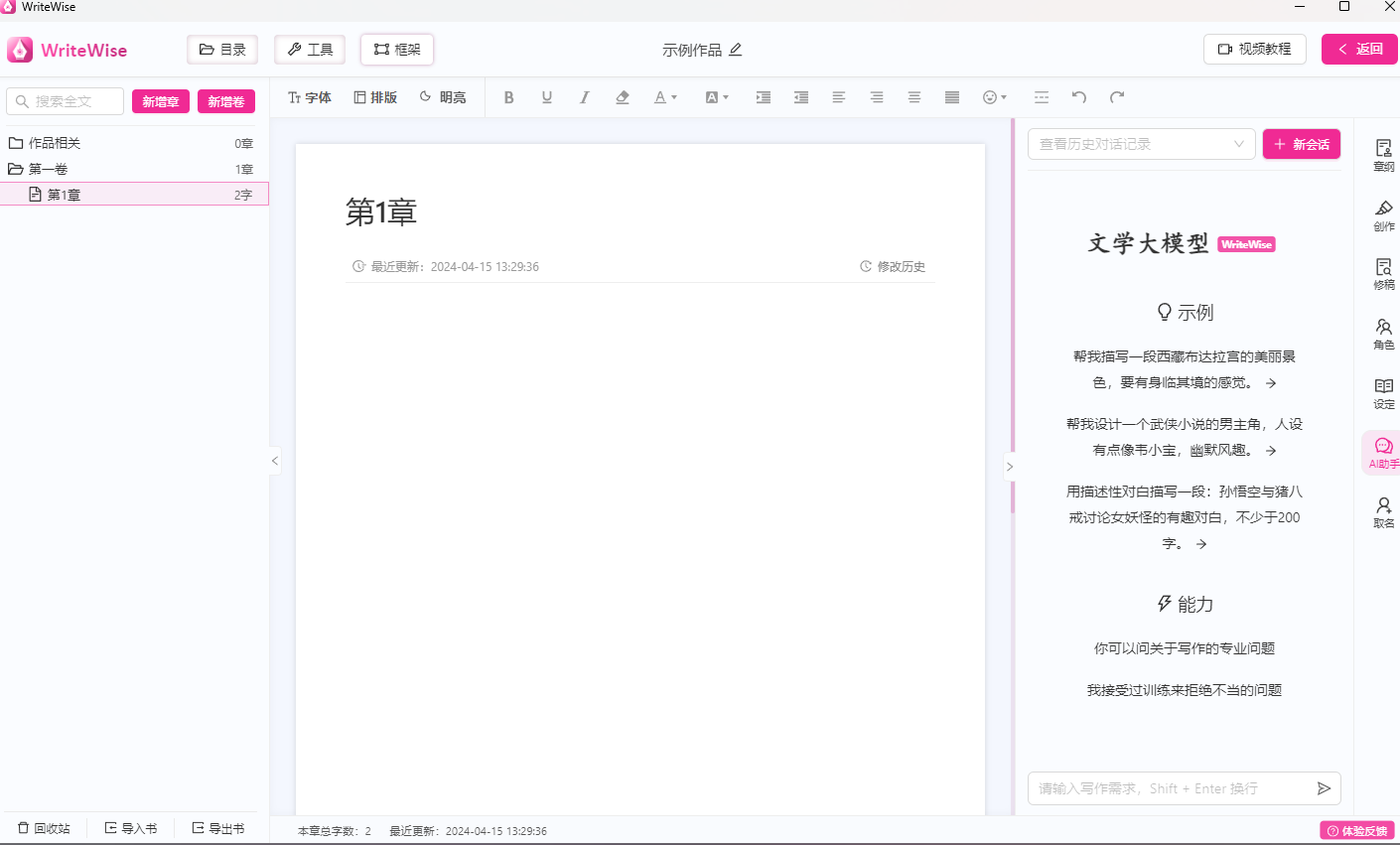Click the 本章总字数 word count status
The image size is (1400, 845).
point(335,831)
